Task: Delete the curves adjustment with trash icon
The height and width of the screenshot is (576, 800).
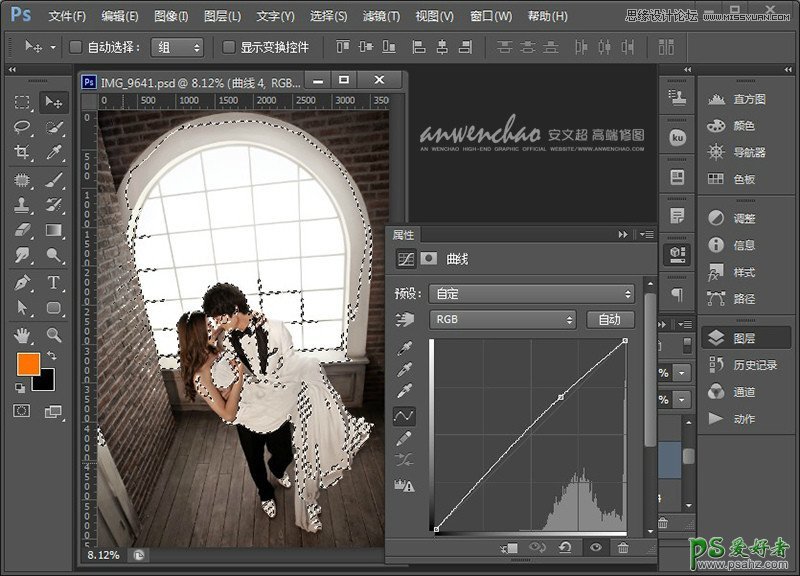Action: tap(623, 548)
